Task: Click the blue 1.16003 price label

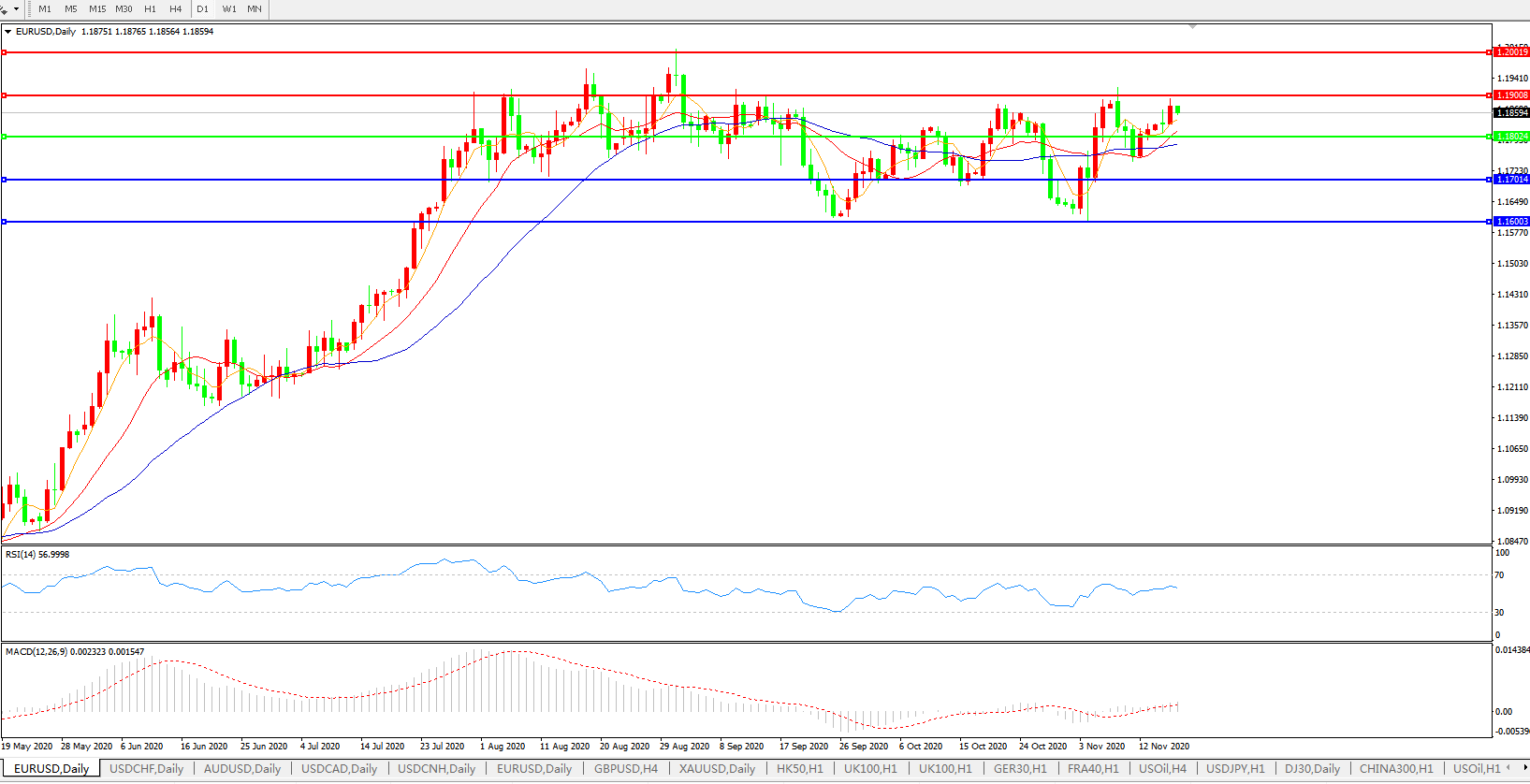Action: coord(1511,222)
